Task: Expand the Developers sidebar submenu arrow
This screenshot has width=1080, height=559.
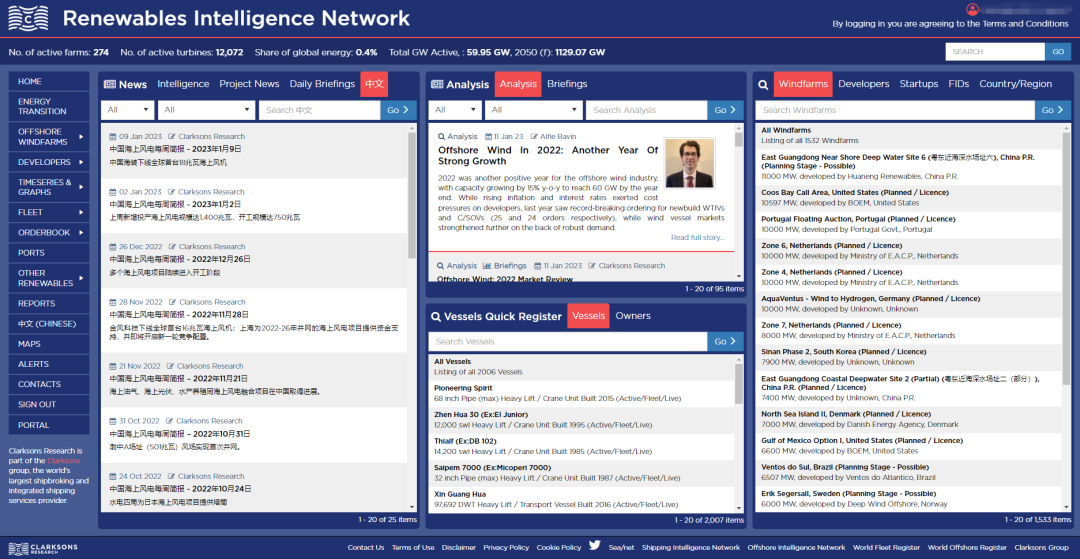Action: coord(81,162)
